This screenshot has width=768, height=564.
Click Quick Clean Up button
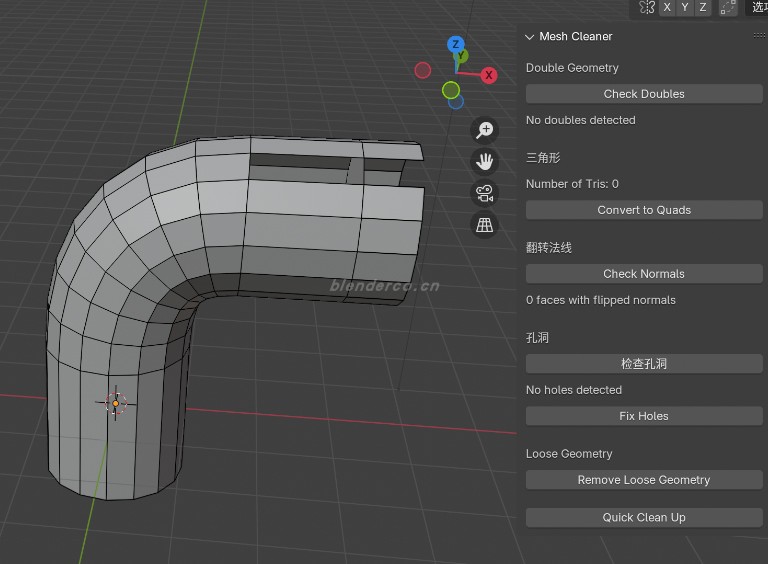coord(644,517)
